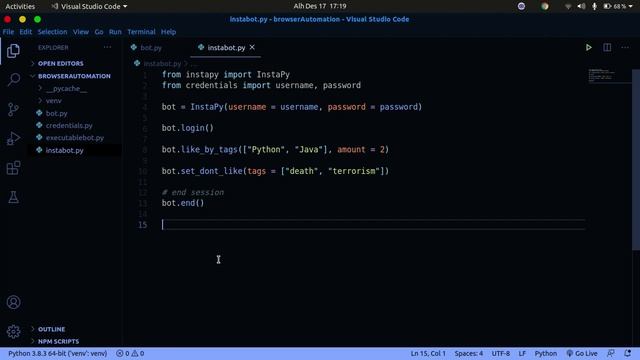Click Ln 15, Col 1 status item
The height and width of the screenshot is (360, 640).
coord(428,353)
